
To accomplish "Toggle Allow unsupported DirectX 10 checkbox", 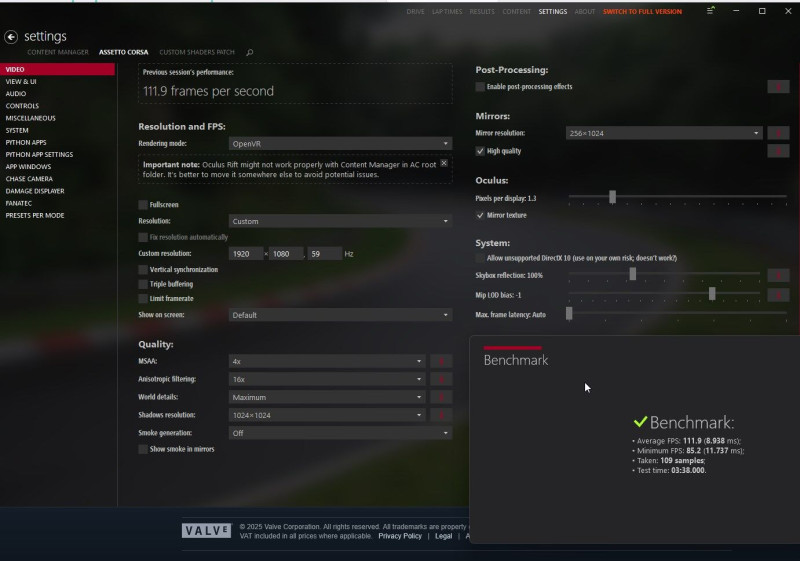I will tap(480, 258).
